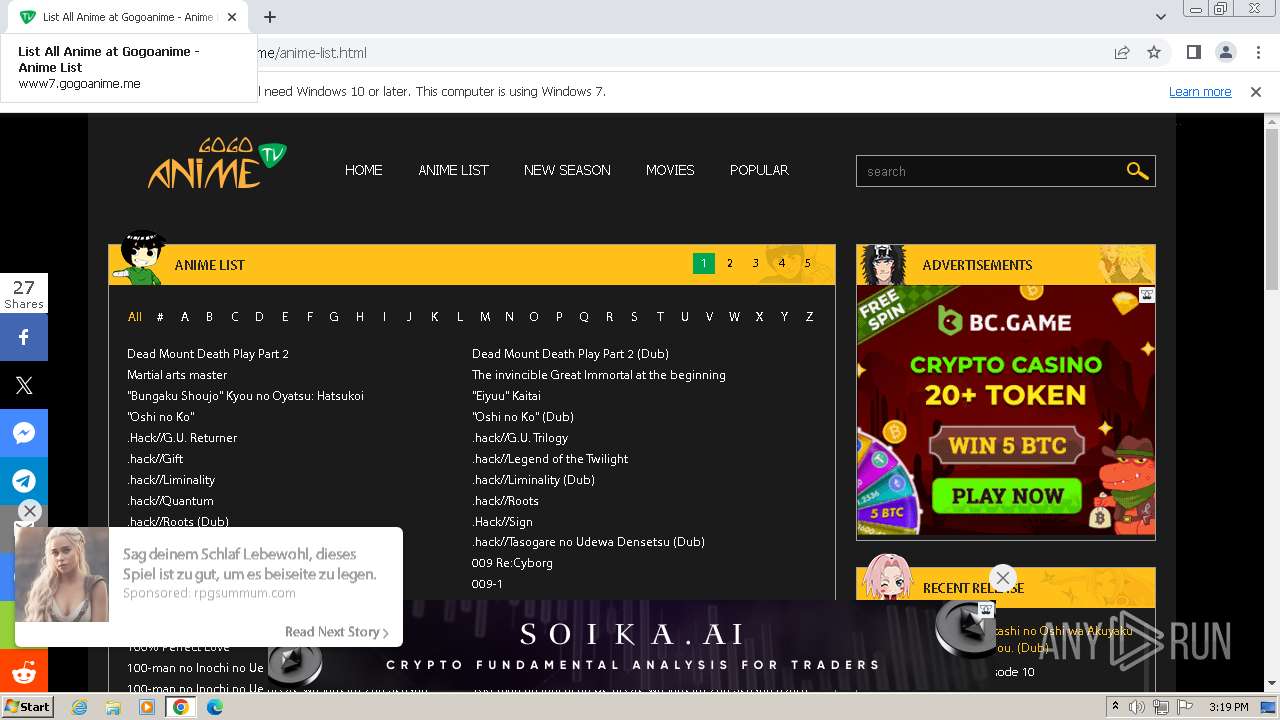Open .hack//G.U. Trilogy entry
This screenshot has width=1280, height=720.
coord(520,438)
